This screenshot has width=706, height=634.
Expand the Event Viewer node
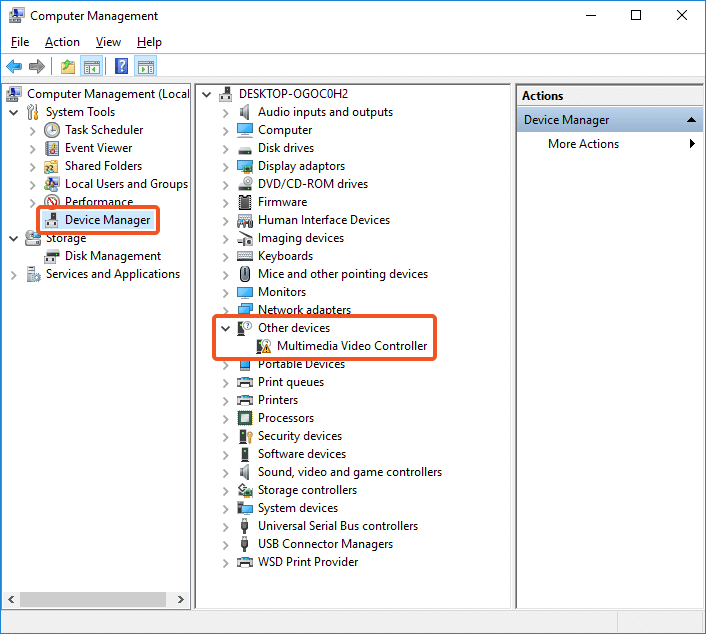(x=32, y=149)
